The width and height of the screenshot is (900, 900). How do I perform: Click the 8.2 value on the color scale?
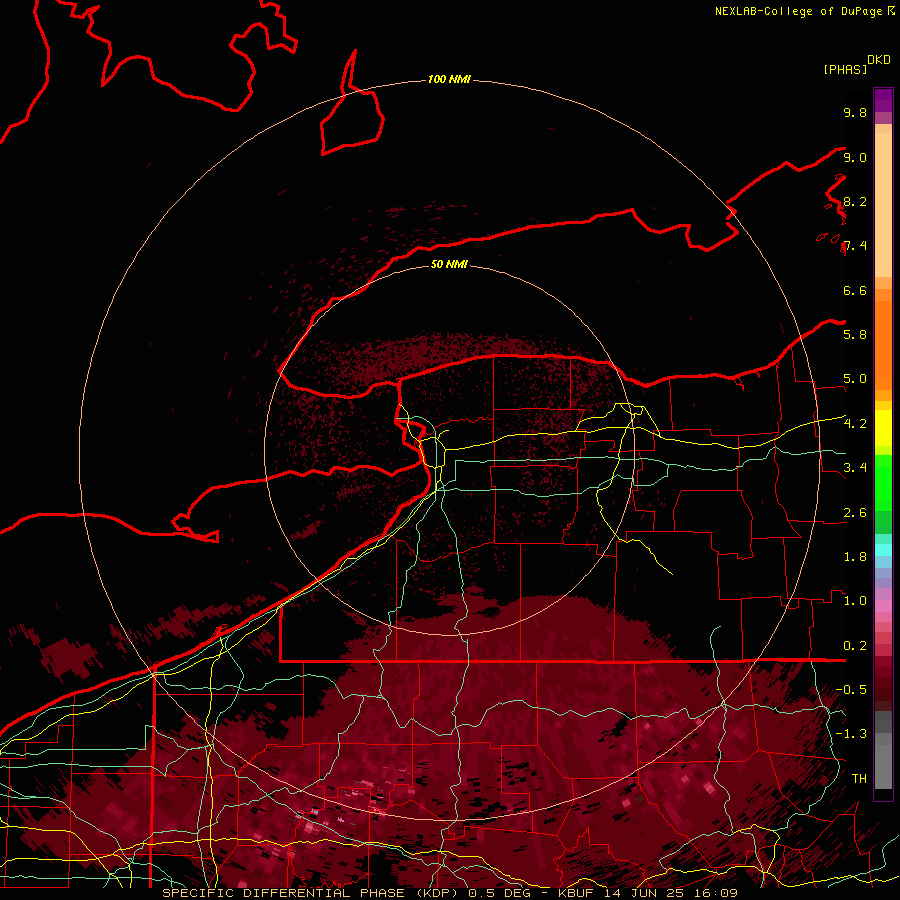tap(855, 201)
